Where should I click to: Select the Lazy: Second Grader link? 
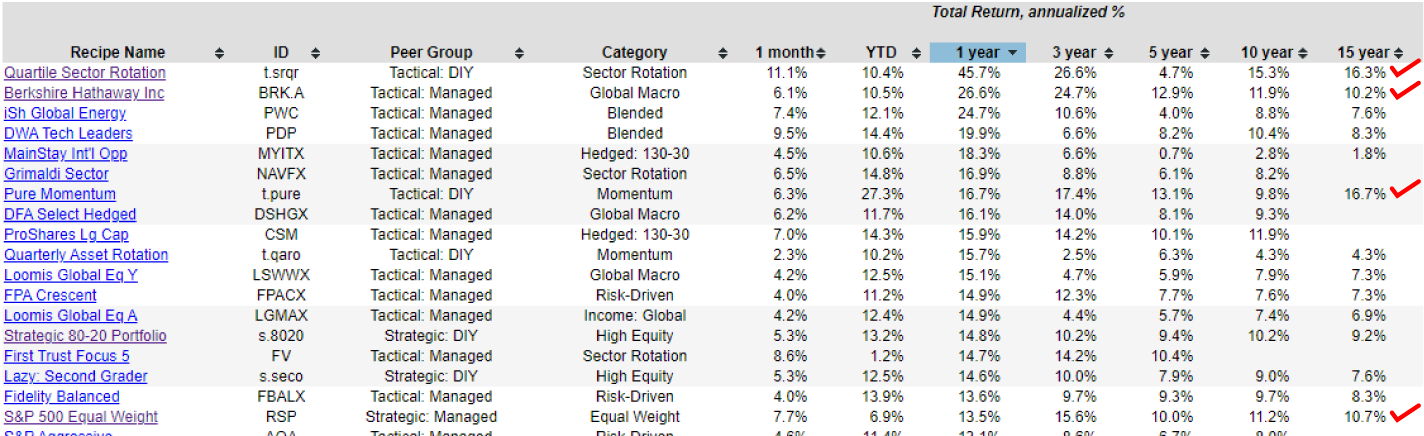click(x=76, y=376)
